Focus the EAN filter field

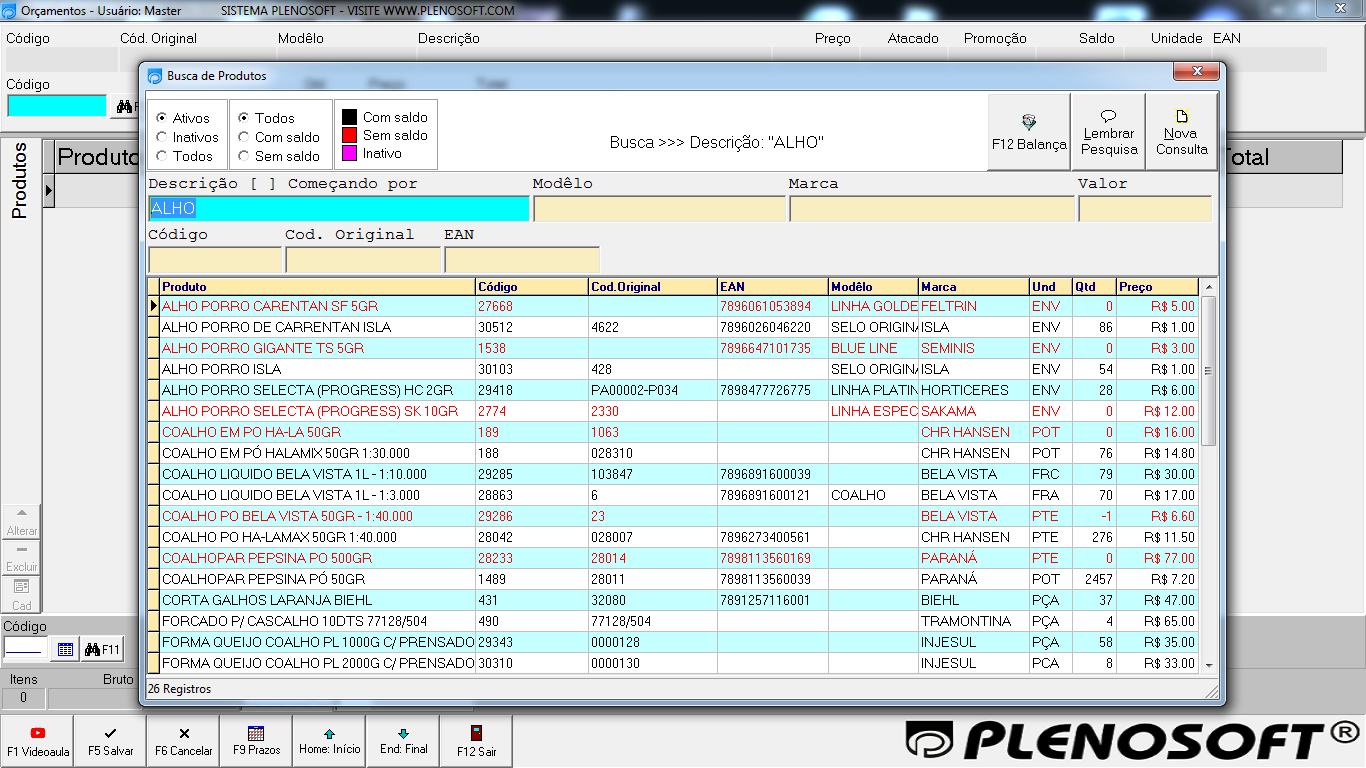coord(522,260)
